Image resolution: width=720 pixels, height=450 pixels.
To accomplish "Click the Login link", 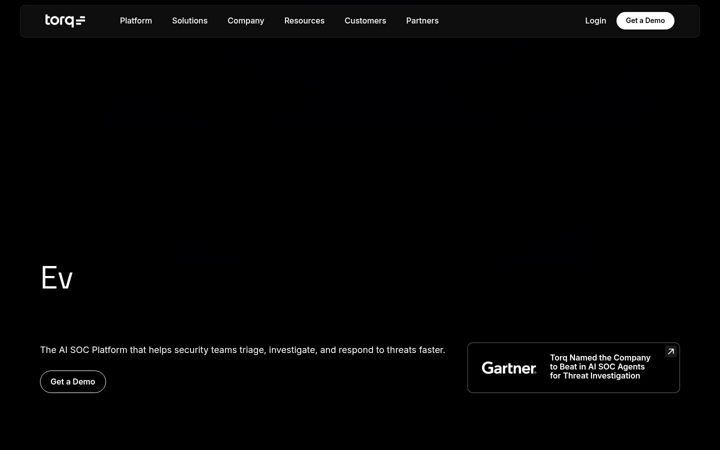I will 595,21.
